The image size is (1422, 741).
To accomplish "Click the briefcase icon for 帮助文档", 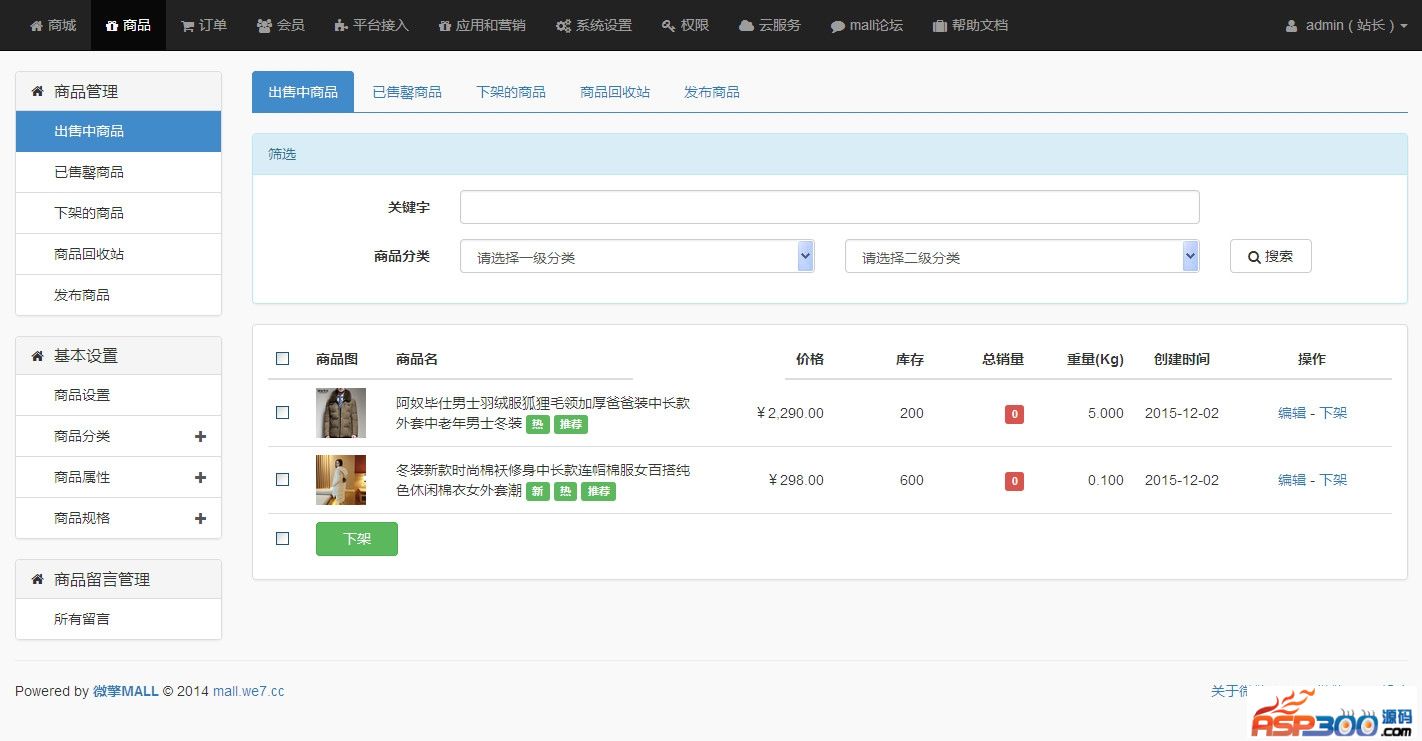I will (939, 26).
